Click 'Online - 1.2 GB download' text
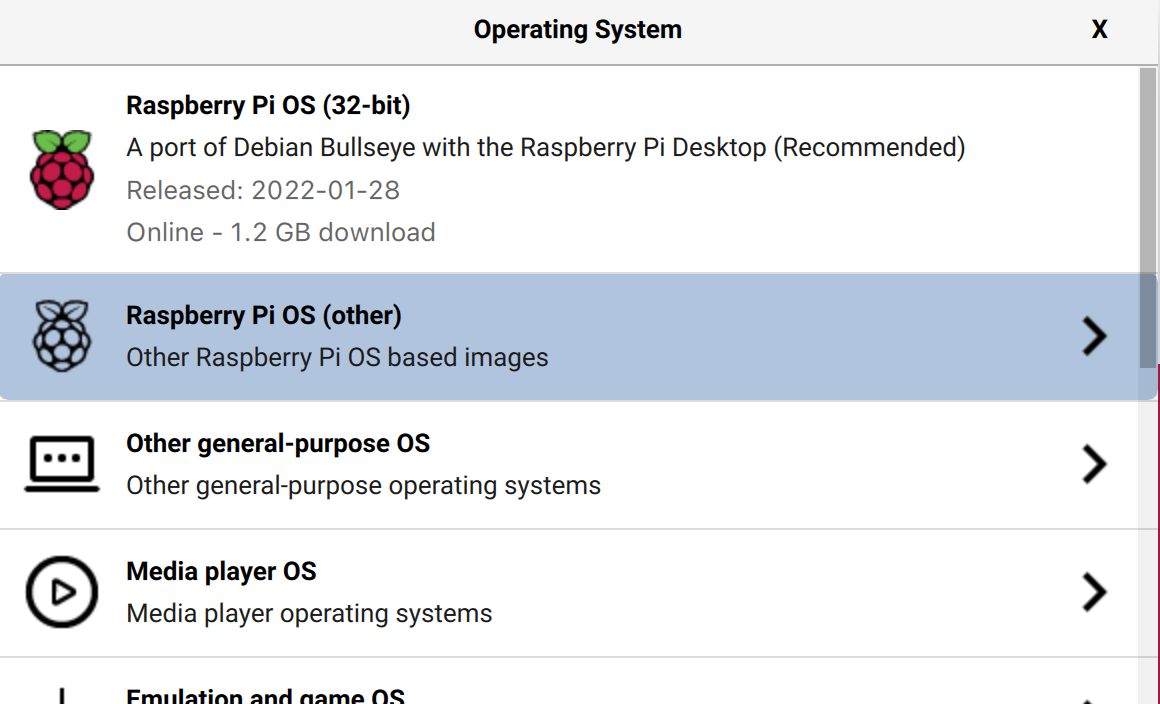The height and width of the screenshot is (704, 1160). (x=281, y=233)
